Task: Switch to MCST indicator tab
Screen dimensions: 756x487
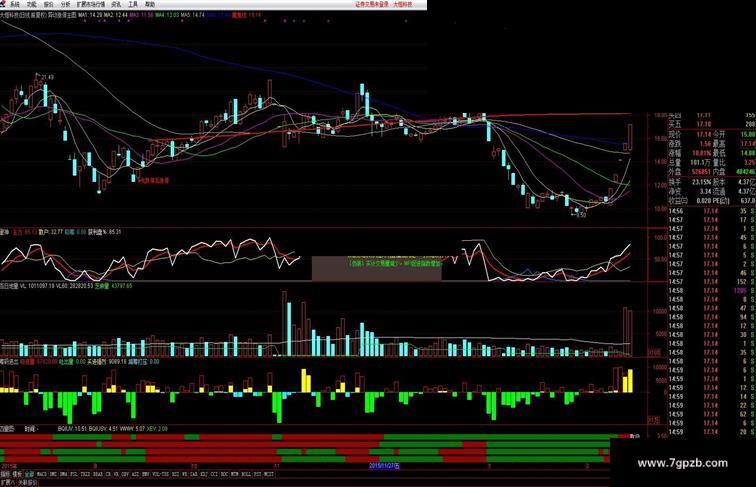Action: coord(269,474)
